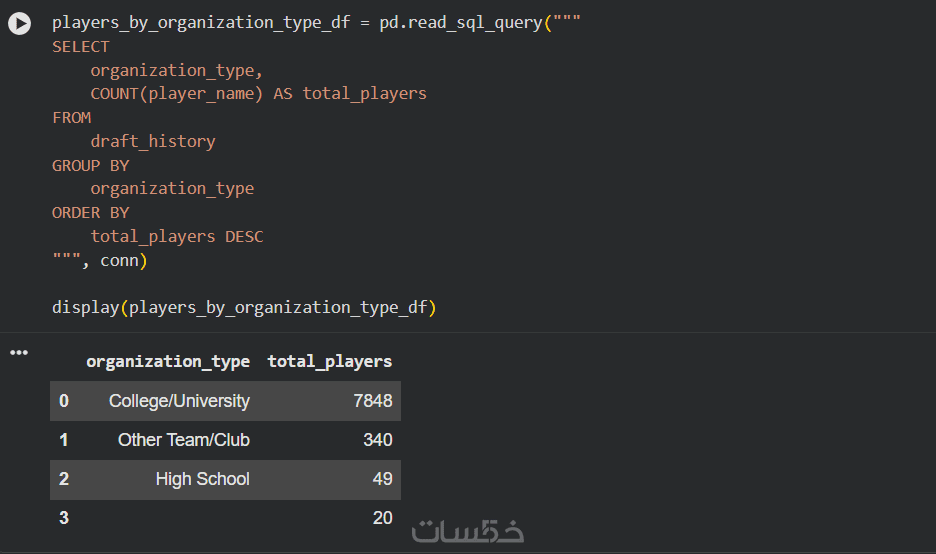
Task: Click the GROUP BY line in code
Action: 91,165
